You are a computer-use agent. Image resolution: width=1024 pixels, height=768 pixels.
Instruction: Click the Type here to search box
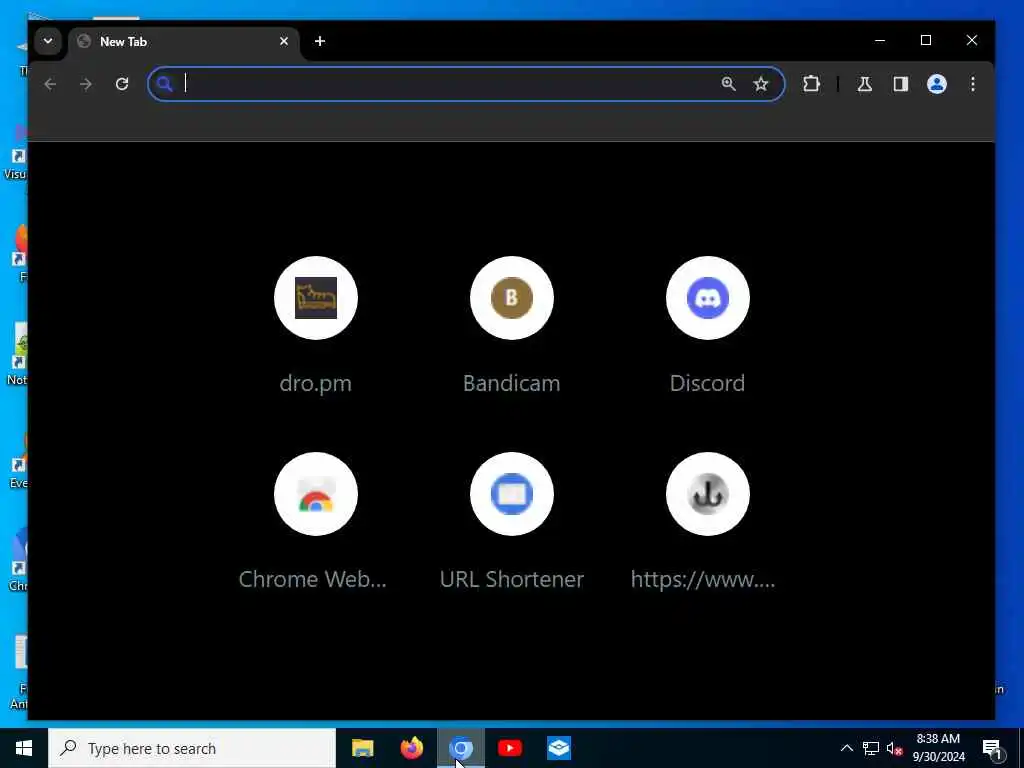tap(192, 748)
